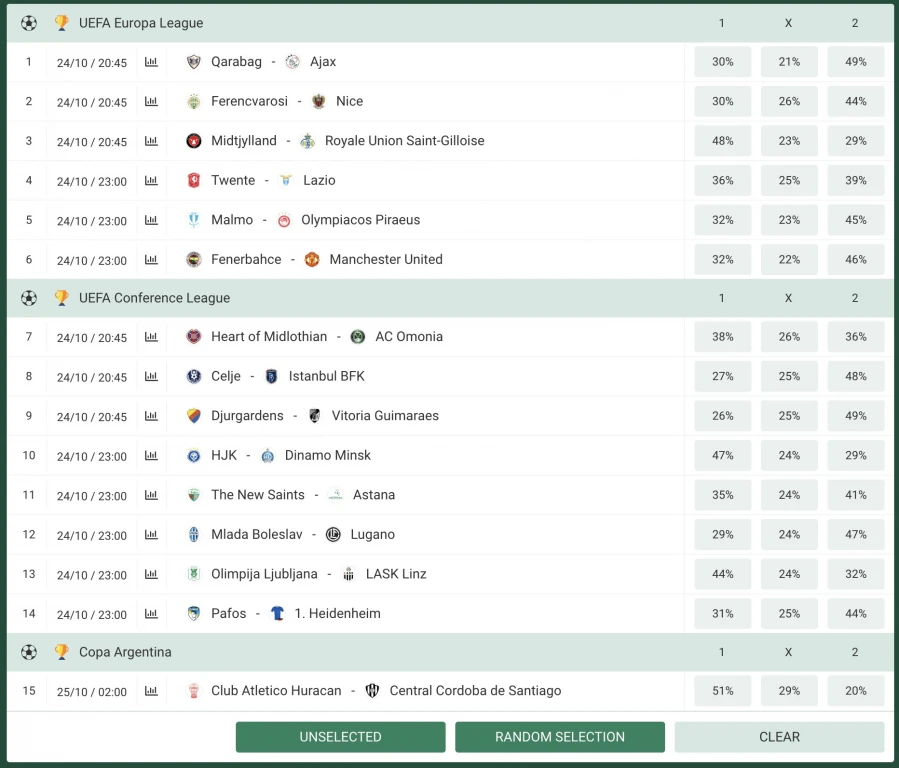Click the CLEAR button
The image size is (899, 768).
[x=779, y=737]
